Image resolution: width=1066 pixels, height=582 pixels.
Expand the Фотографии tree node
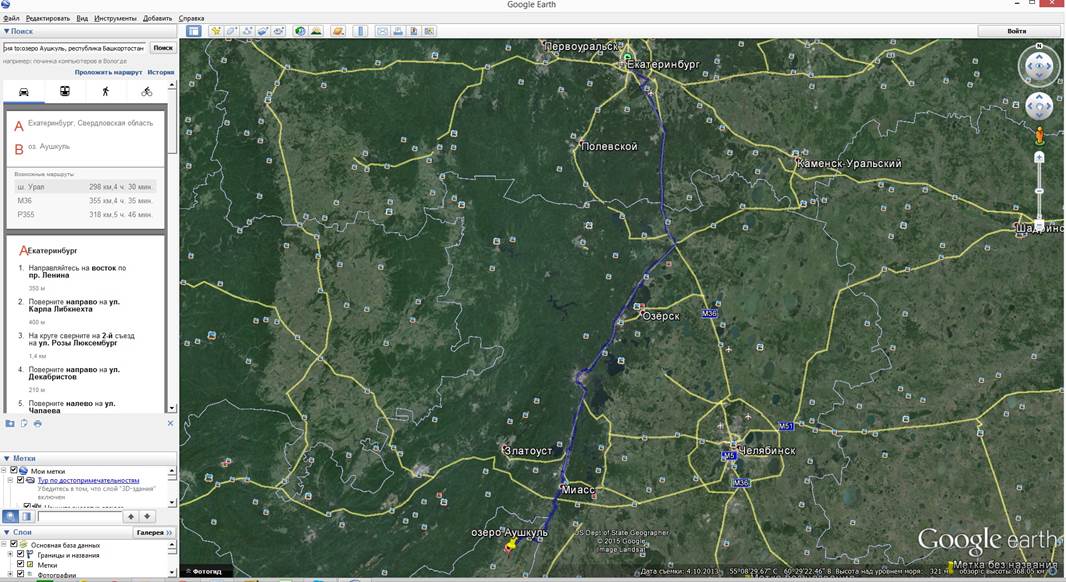pos(11,575)
